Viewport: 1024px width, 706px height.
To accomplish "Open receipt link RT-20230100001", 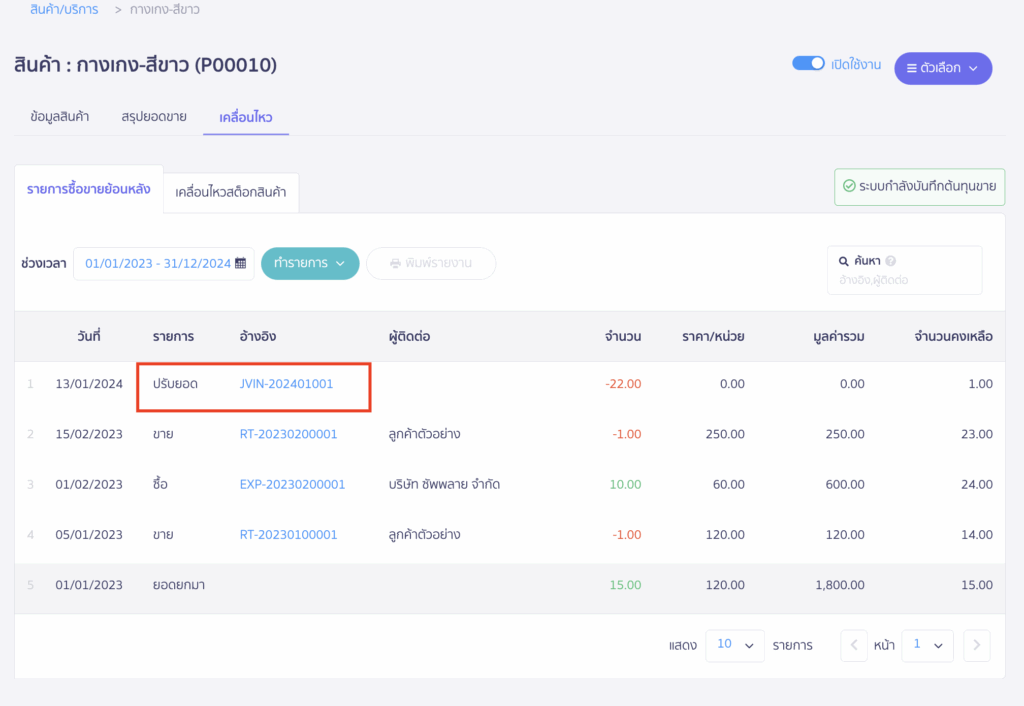I will tap(288, 535).
